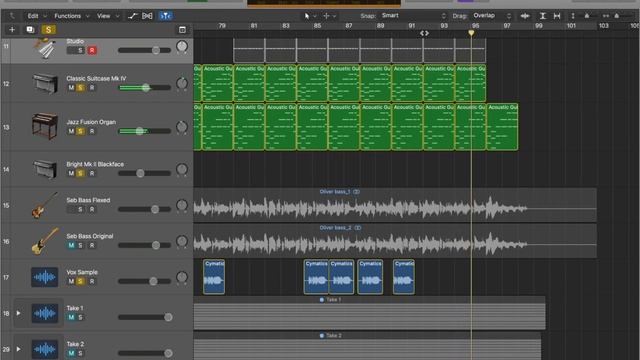Open the Drag mode Overlap dropdown

pos(492,16)
